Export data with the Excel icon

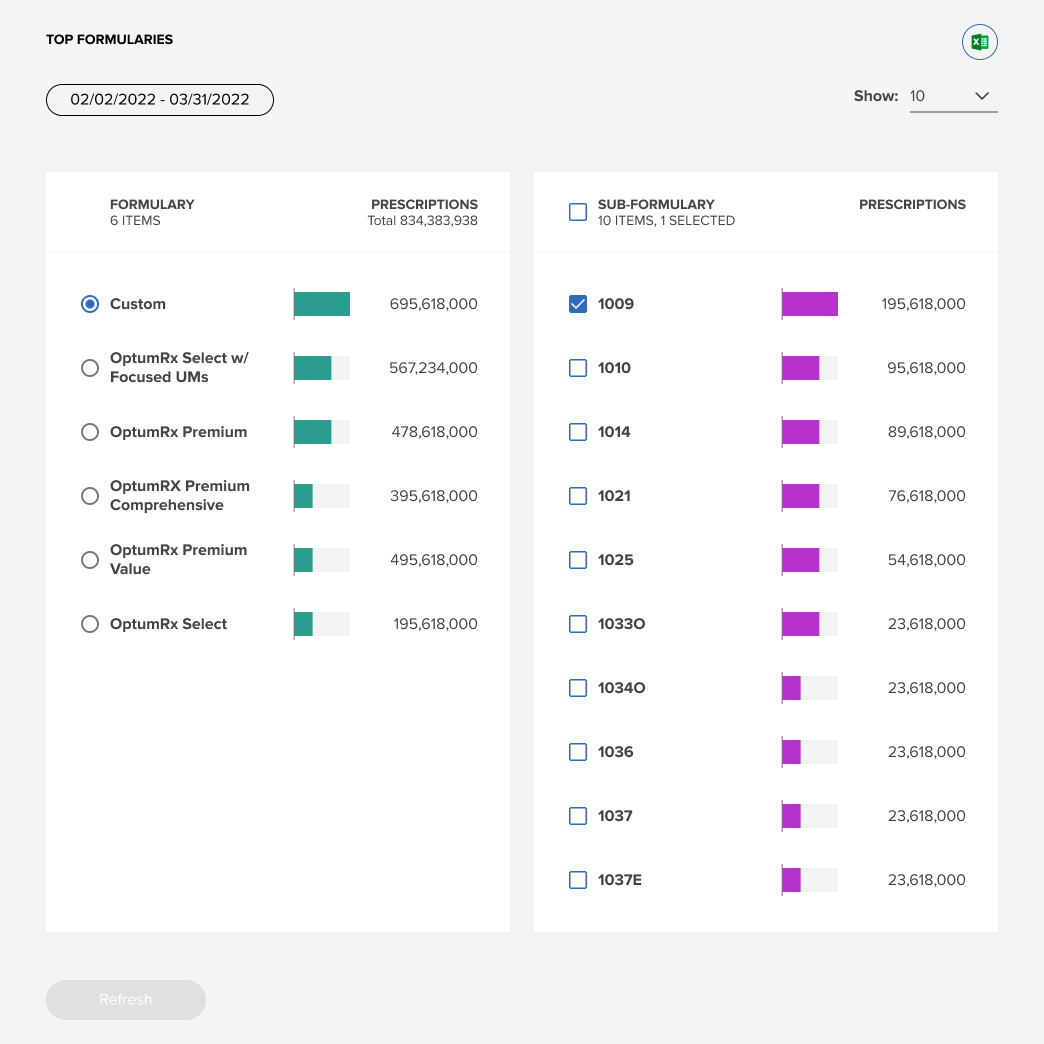(979, 42)
